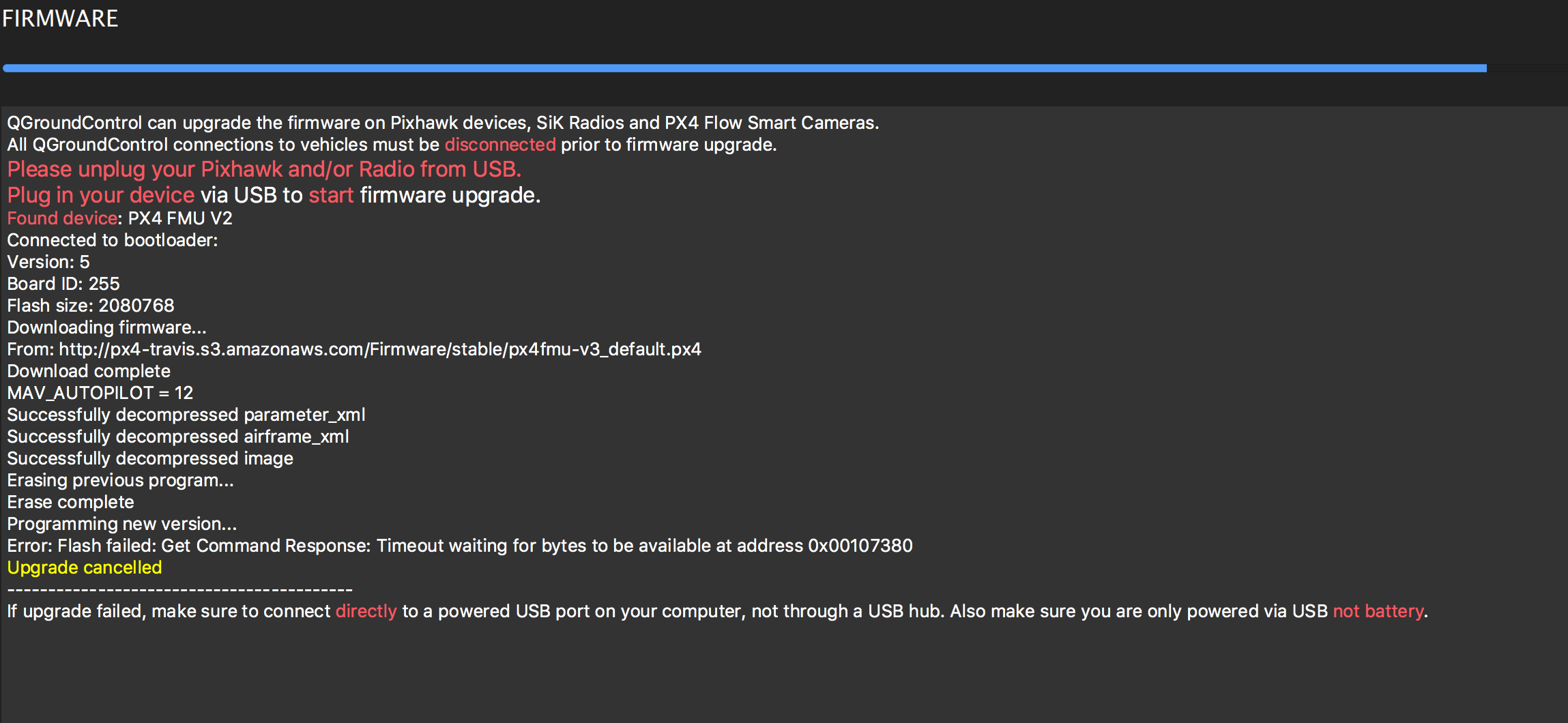Click the red disconnected warning text
This screenshot has width=1568, height=723.
(499, 144)
